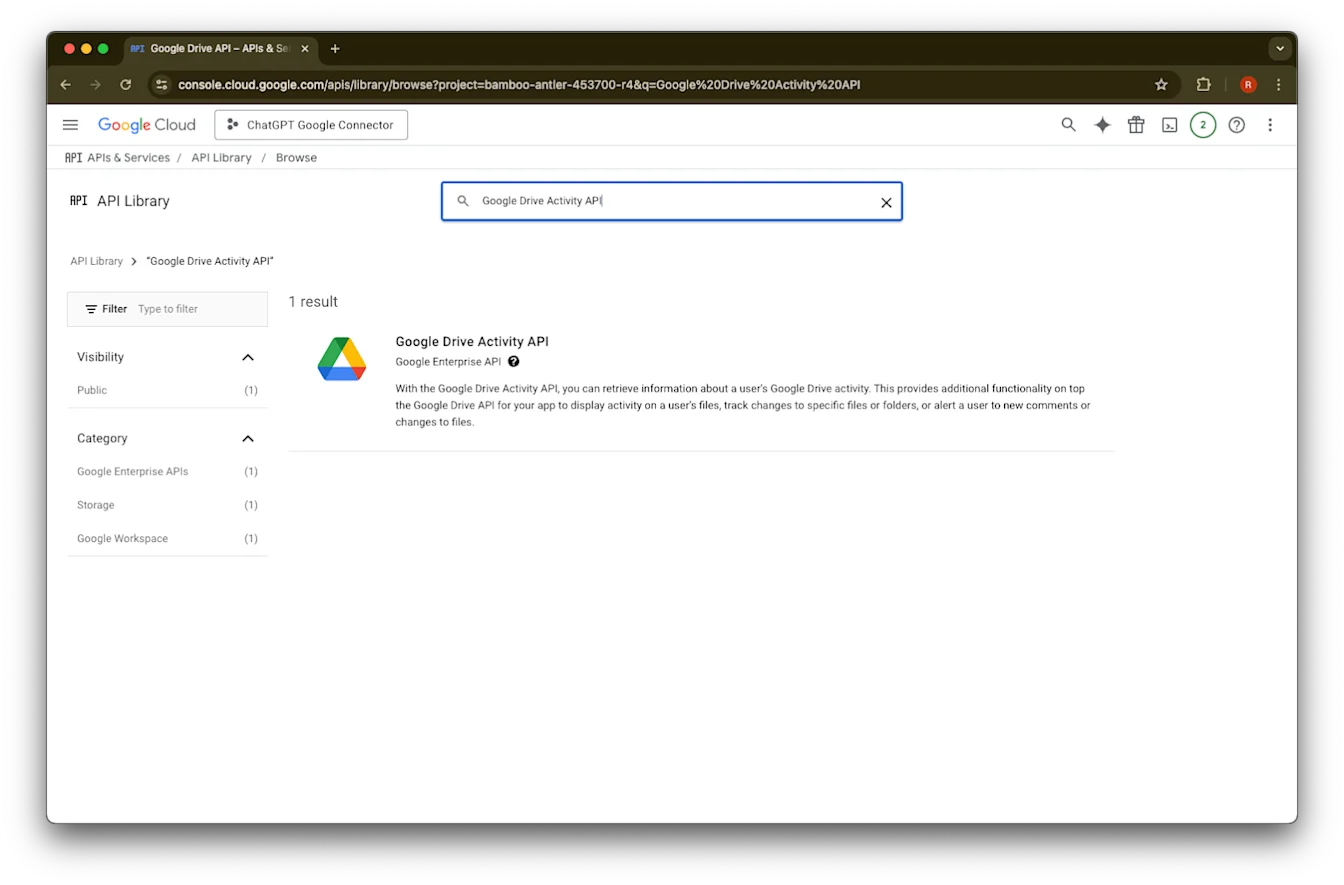
Task: Open tab search dropdown arrow
Action: pyautogui.click(x=1280, y=48)
